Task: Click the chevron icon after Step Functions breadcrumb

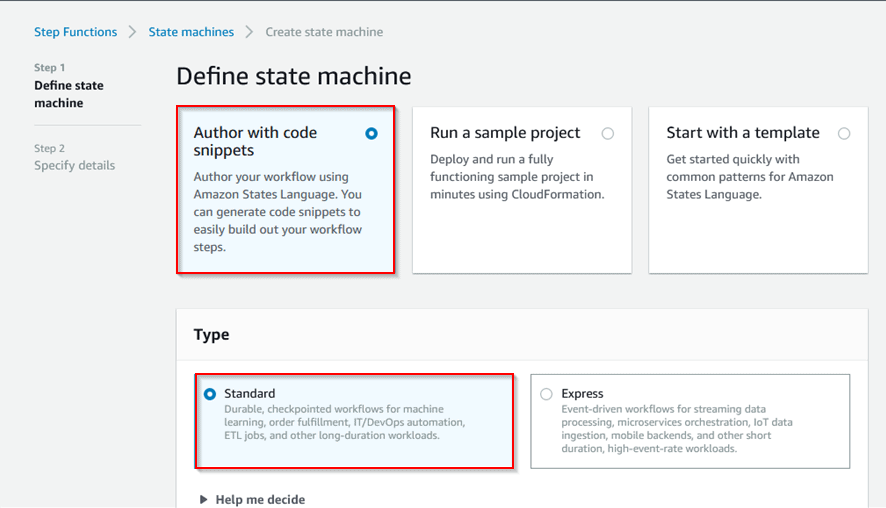Action: 133,32
